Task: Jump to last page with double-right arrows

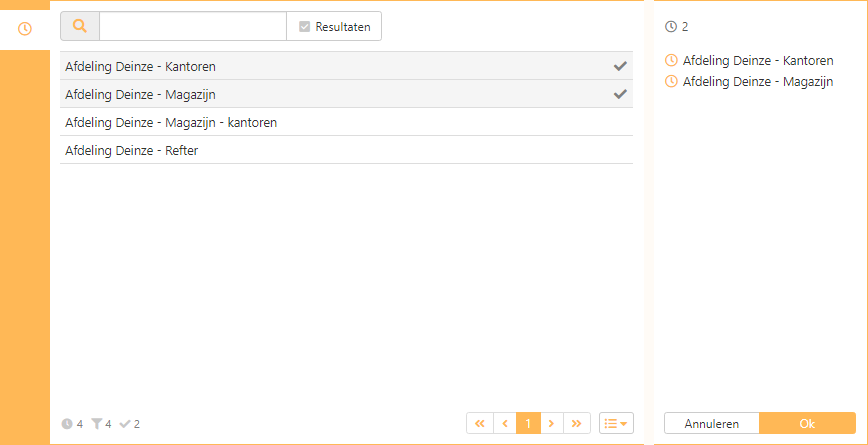Action: pyautogui.click(x=577, y=423)
